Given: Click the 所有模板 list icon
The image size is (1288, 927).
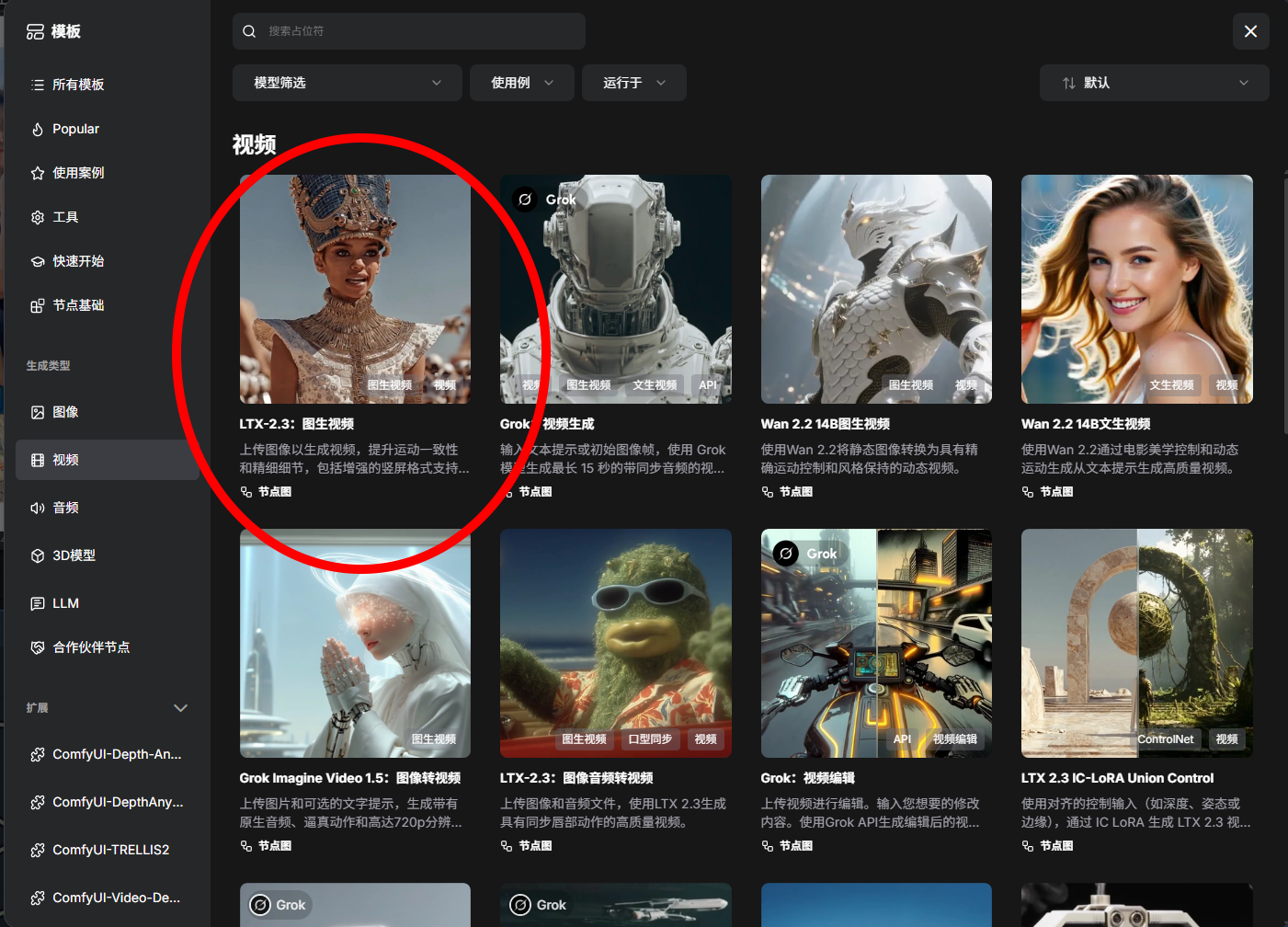Looking at the screenshot, I should pyautogui.click(x=38, y=85).
